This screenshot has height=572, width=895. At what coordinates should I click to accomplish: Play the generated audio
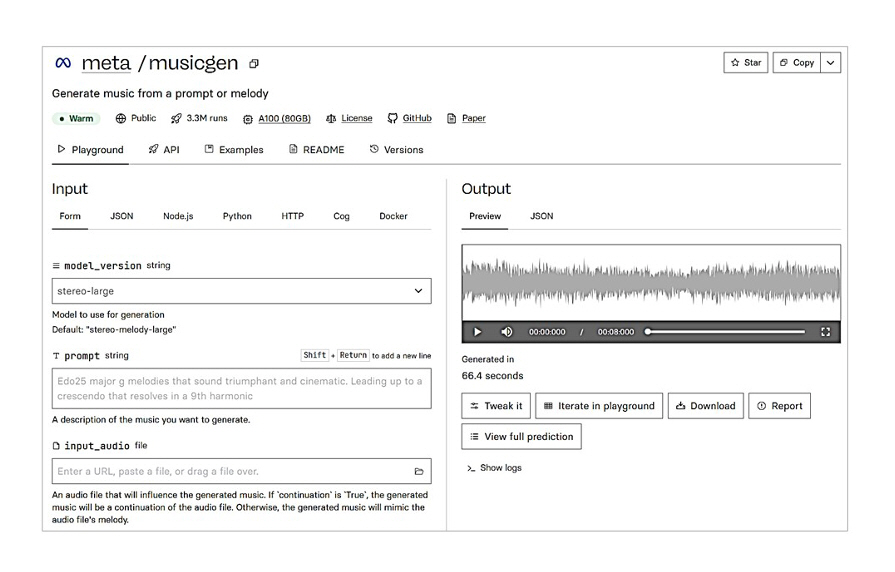pos(477,332)
